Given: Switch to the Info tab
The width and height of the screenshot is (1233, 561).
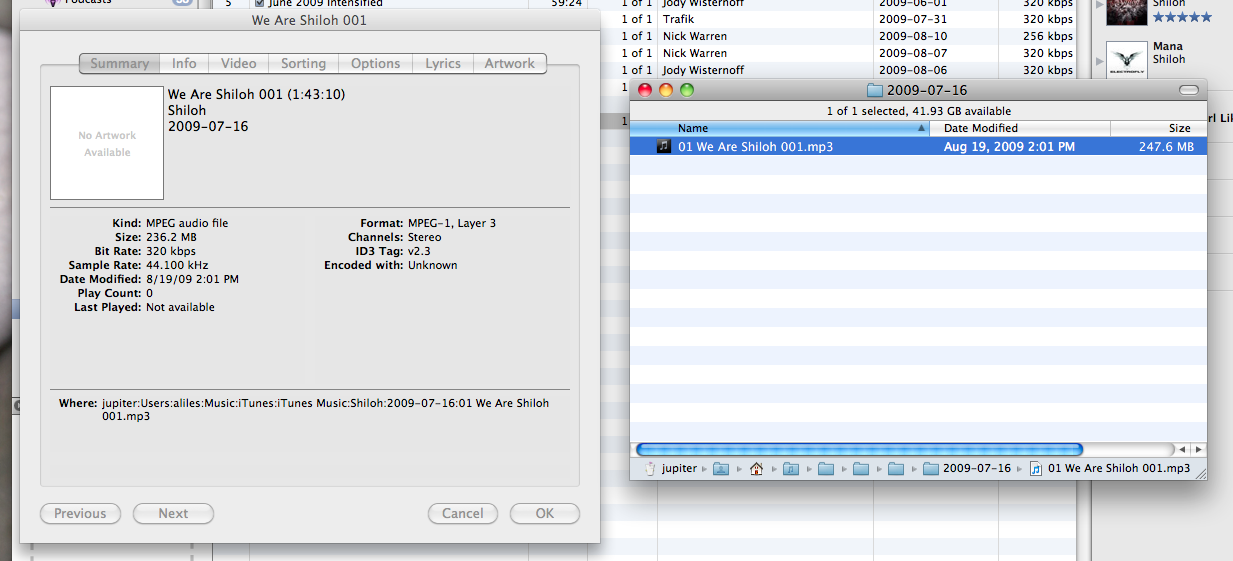Looking at the screenshot, I should click(x=184, y=63).
